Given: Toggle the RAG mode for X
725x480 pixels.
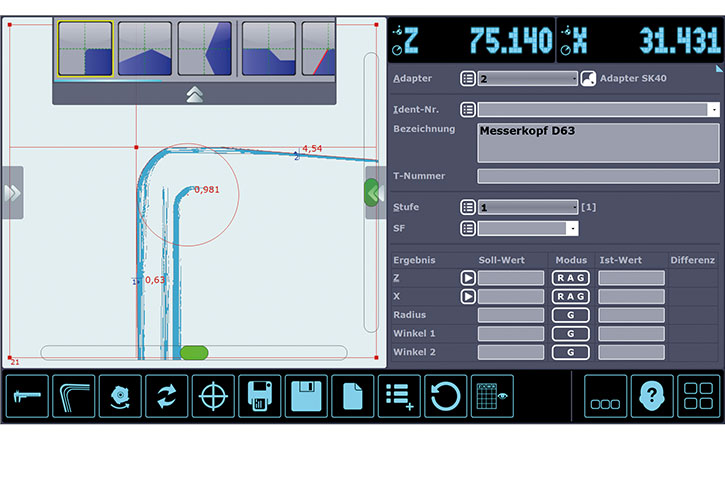Looking at the screenshot, I should tap(571, 296).
